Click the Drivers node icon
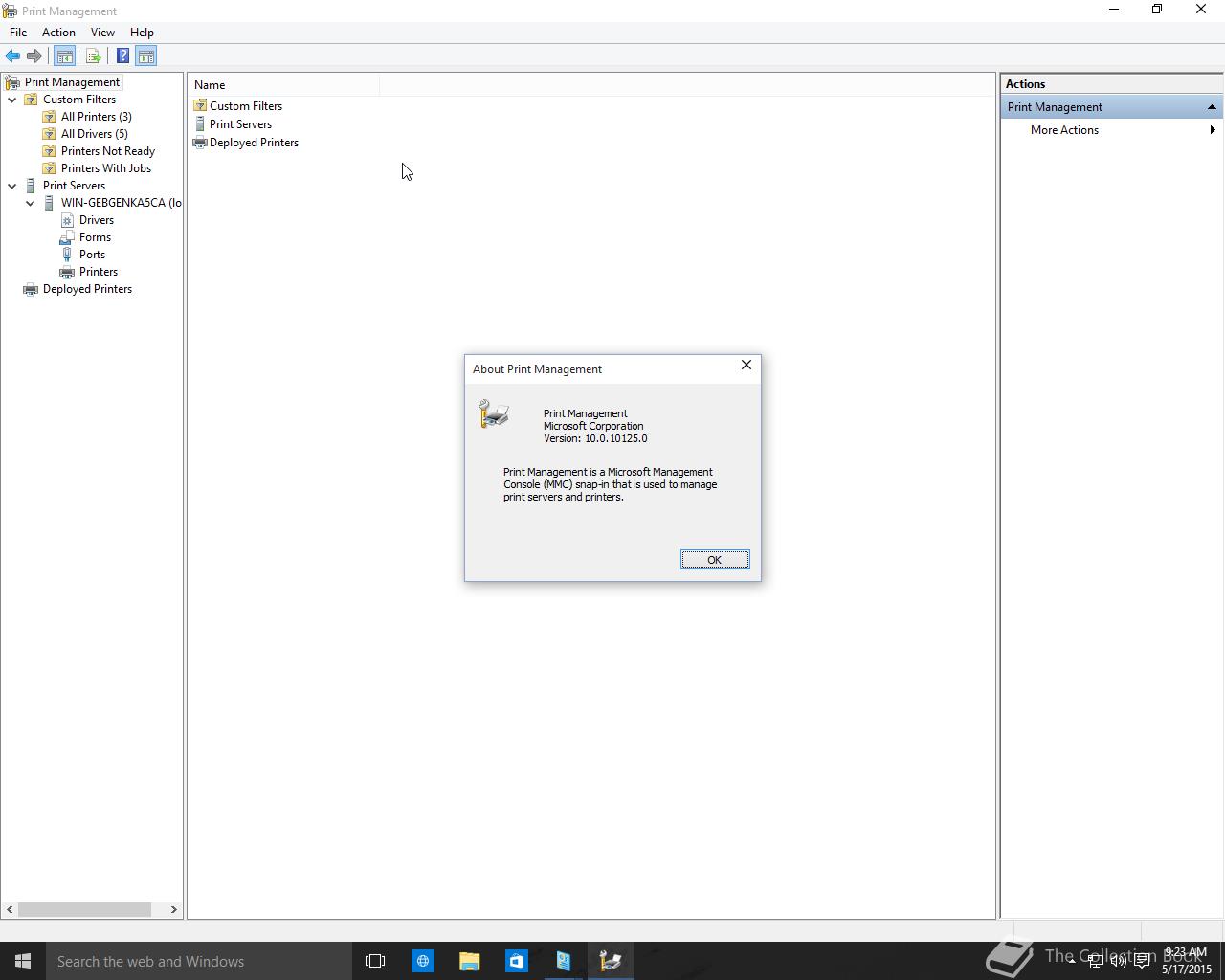This screenshot has width=1225, height=980. tap(67, 220)
